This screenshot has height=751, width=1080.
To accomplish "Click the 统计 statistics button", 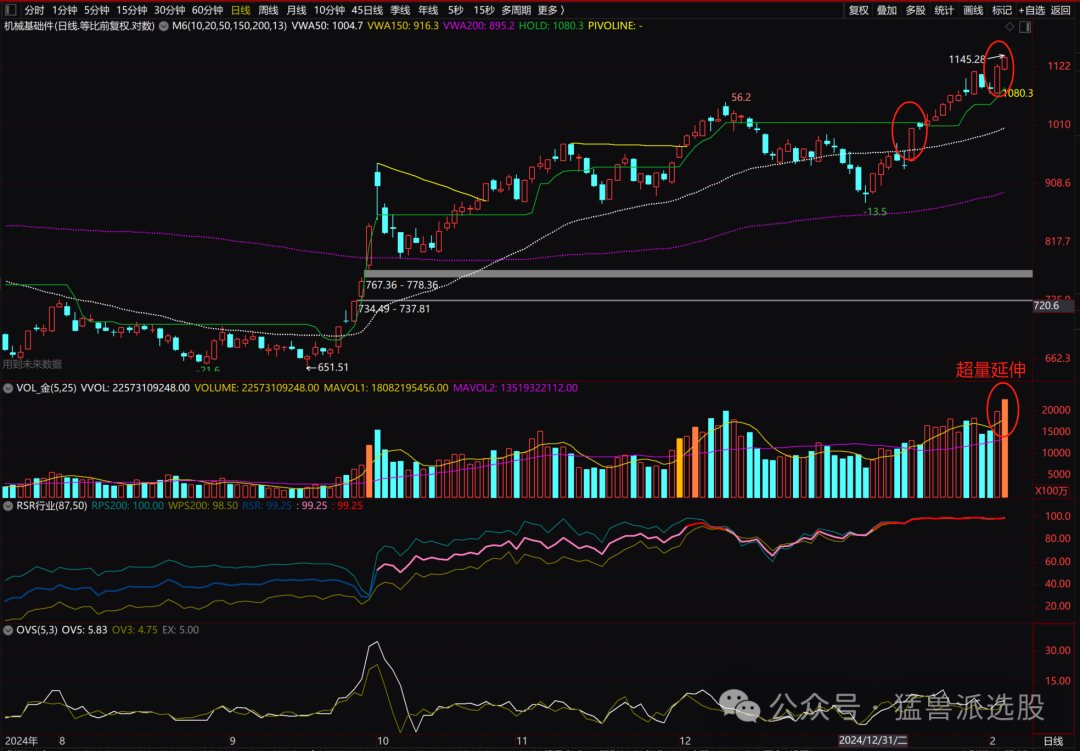I will tap(944, 10).
